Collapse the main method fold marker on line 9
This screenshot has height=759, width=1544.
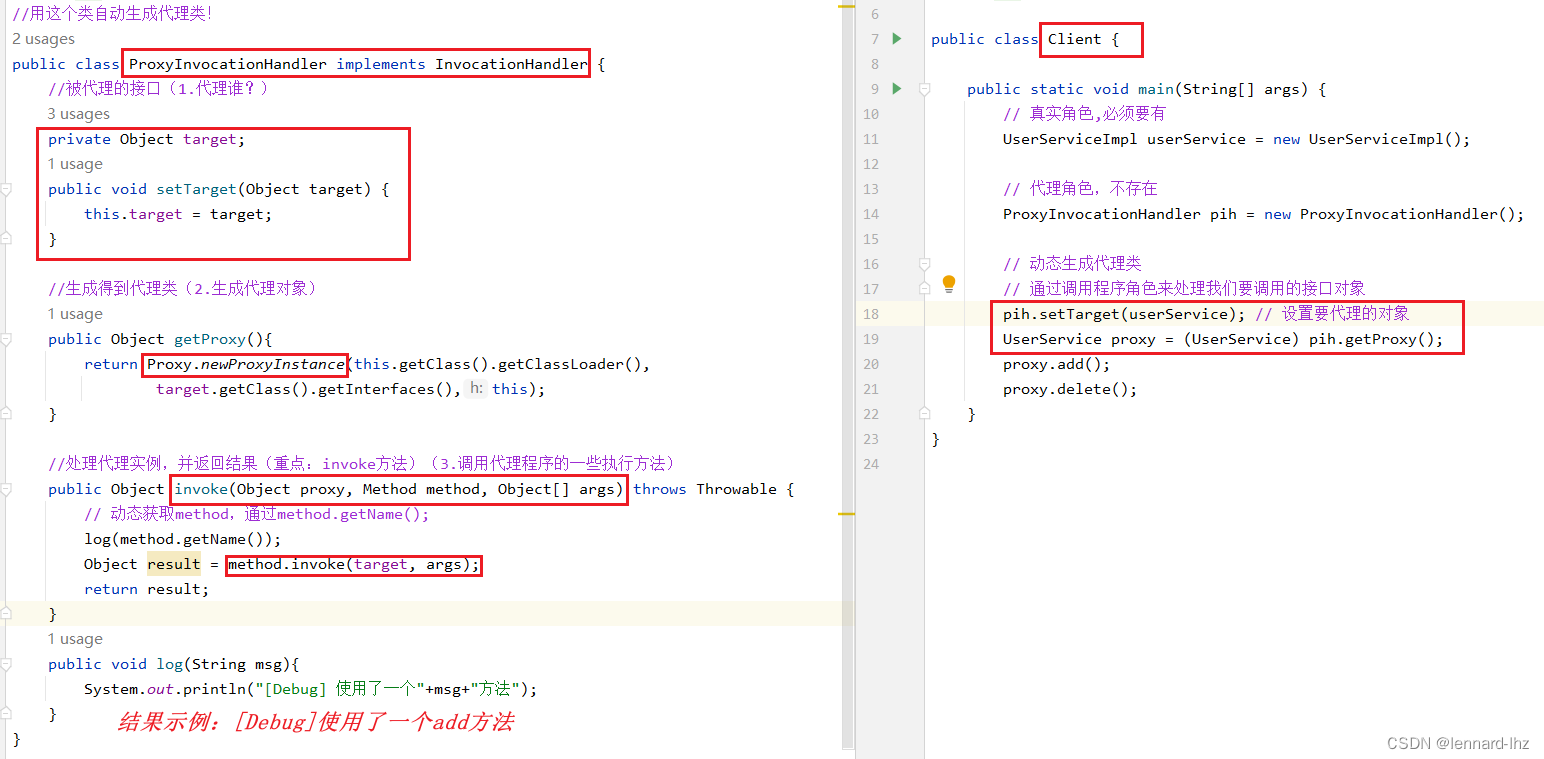(925, 89)
